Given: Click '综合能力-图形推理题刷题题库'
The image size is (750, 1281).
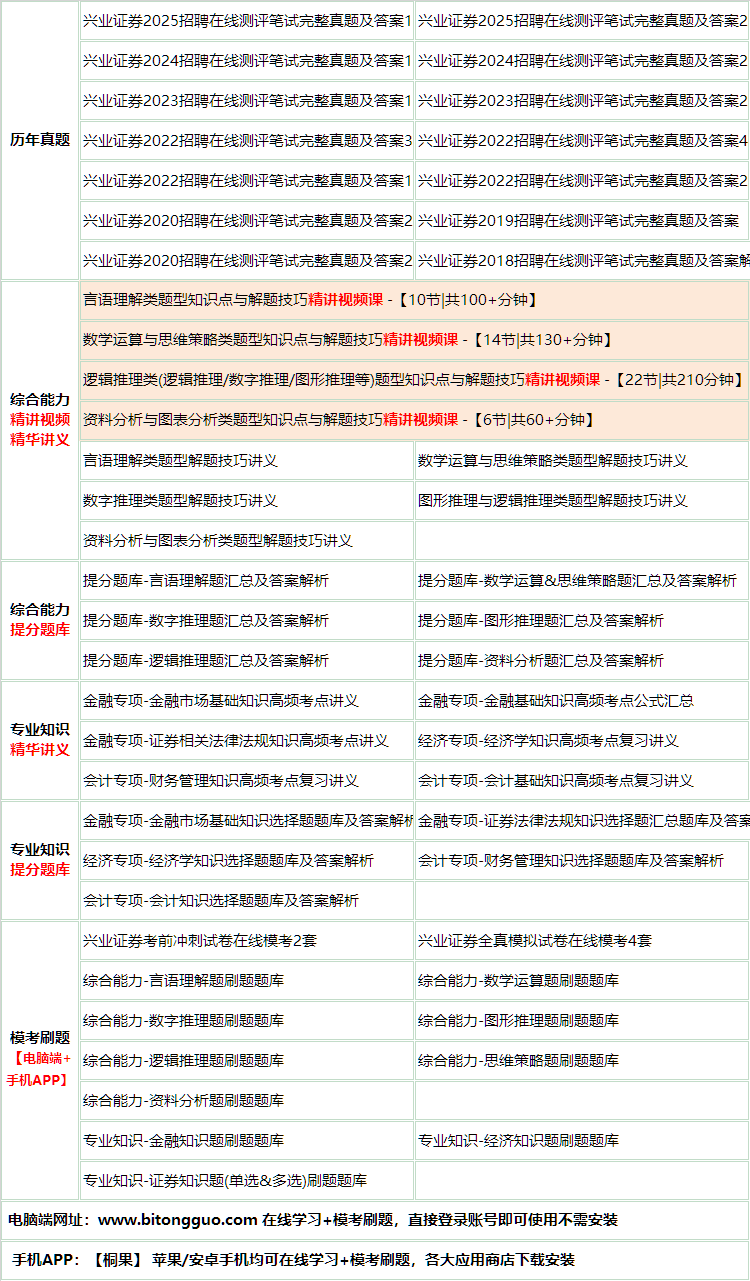Looking at the screenshot, I should (582, 1021).
